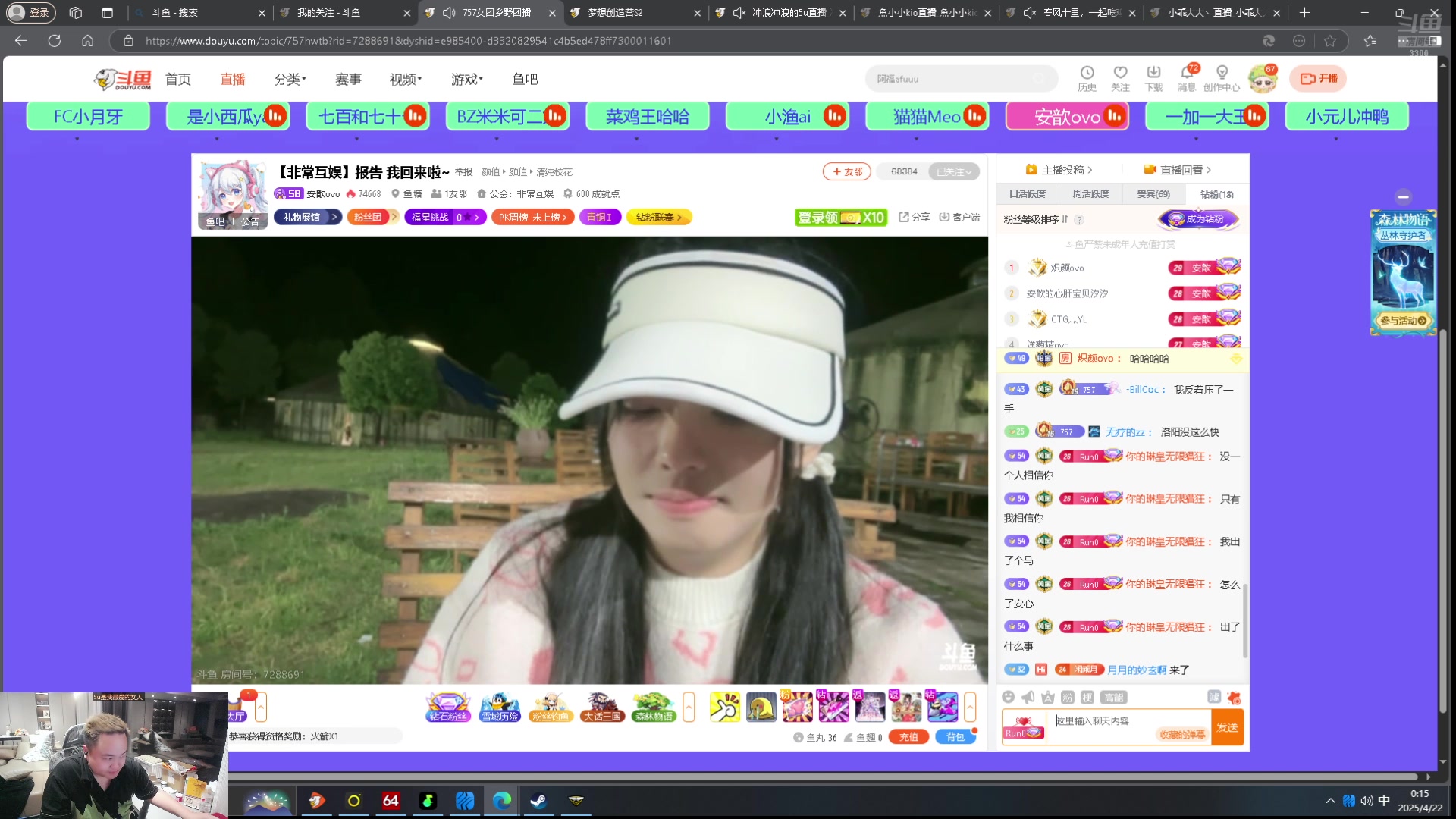Open the Steam taskbar icon
Screen dimensions: 1456x819
coord(538,801)
